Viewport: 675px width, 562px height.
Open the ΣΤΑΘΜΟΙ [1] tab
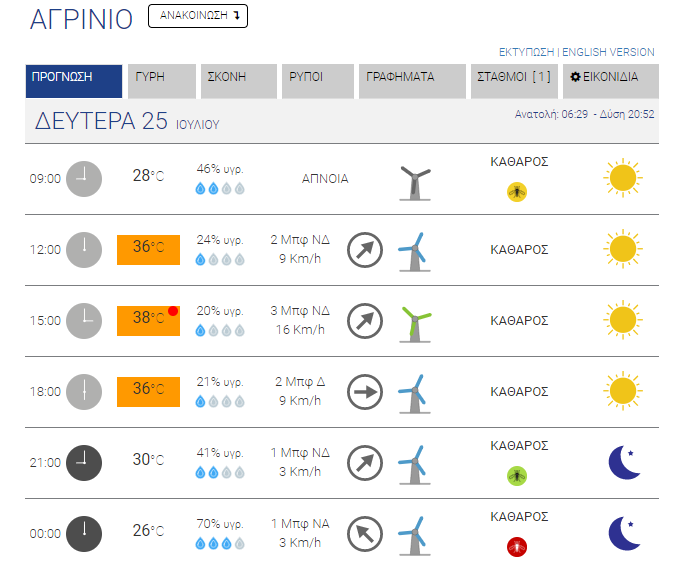click(514, 81)
